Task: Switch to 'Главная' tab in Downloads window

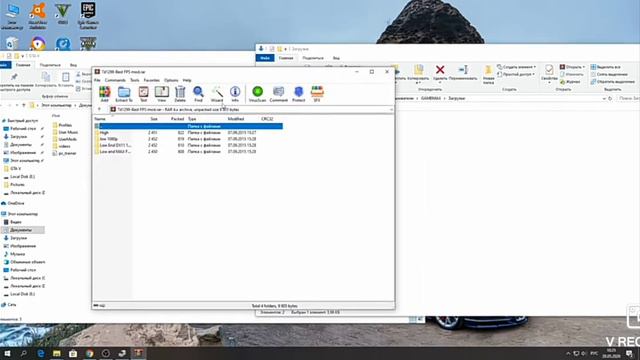Action: click(x=286, y=58)
